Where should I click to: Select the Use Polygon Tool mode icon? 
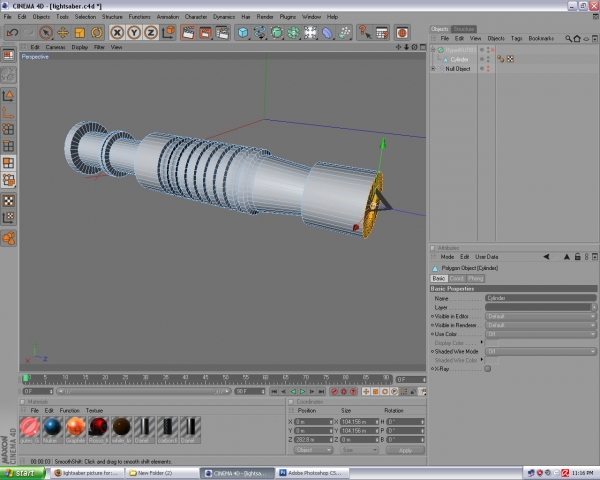coord(8,163)
